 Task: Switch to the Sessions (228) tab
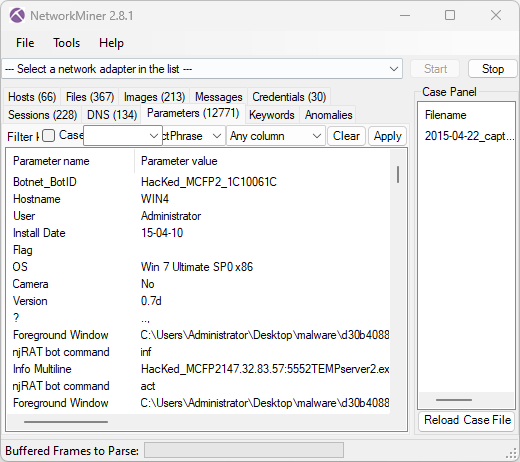pos(43,115)
